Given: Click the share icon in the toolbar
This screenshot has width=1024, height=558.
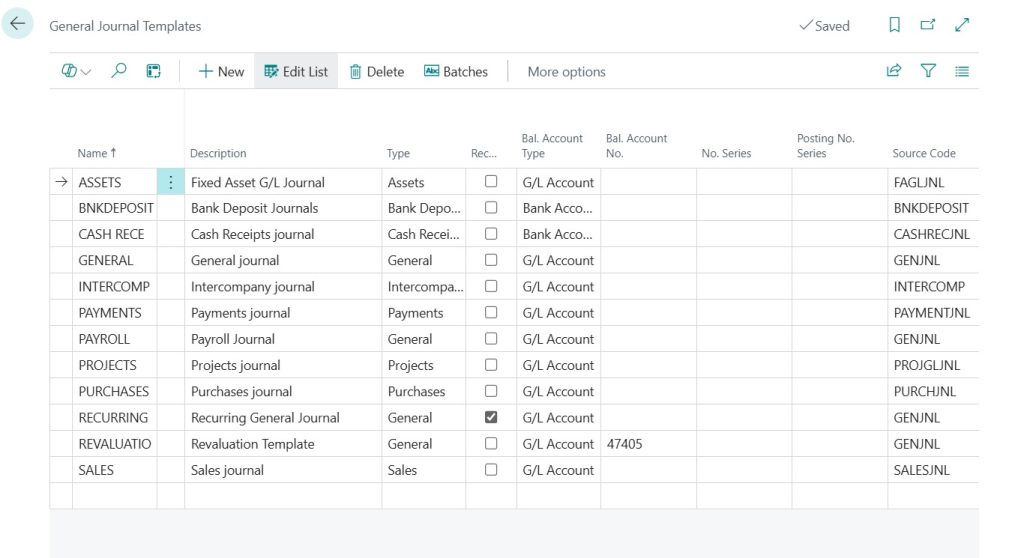Looking at the screenshot, I should 894,71.
